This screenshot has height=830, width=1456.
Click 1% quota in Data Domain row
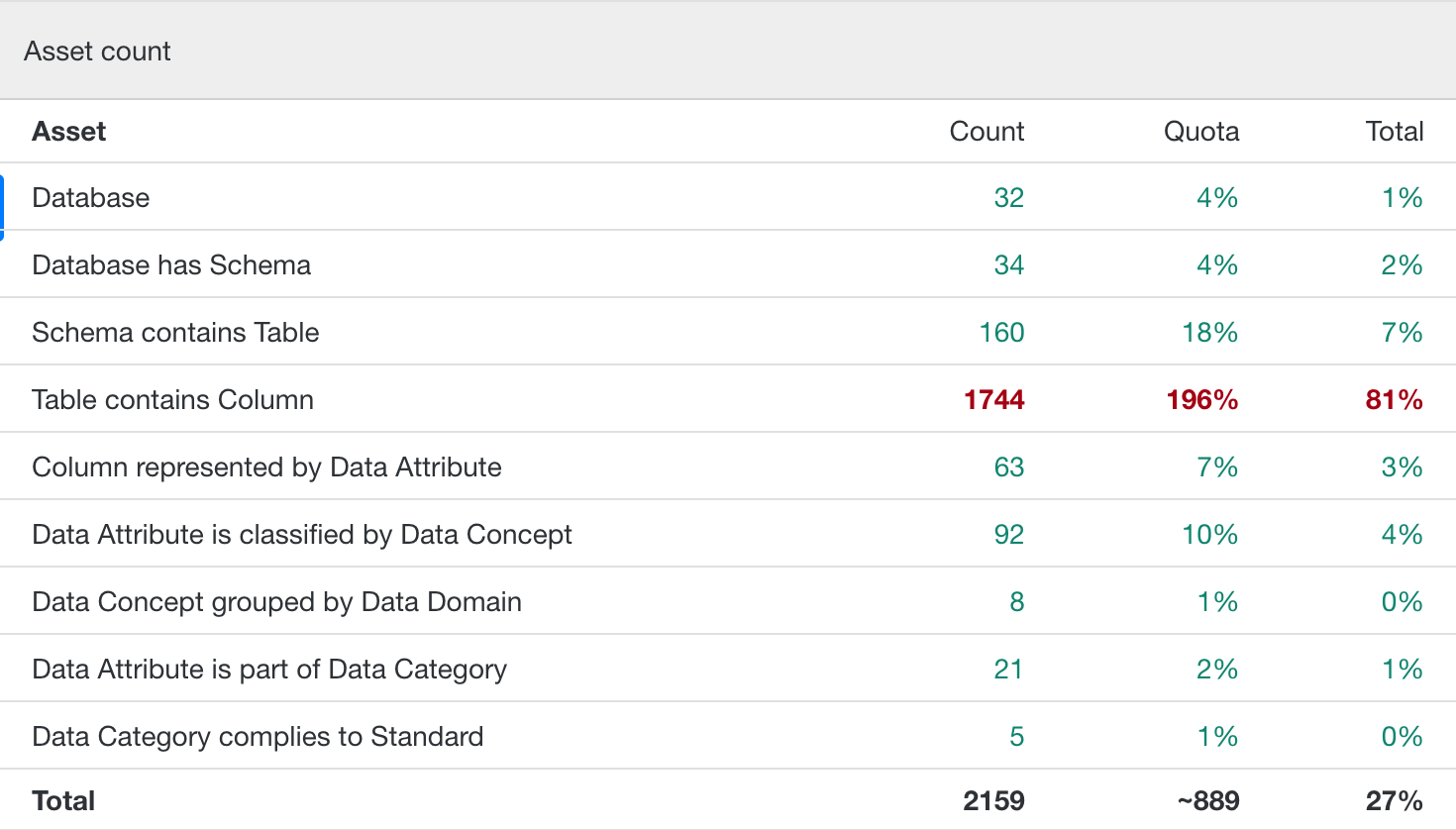[1218, 602]
